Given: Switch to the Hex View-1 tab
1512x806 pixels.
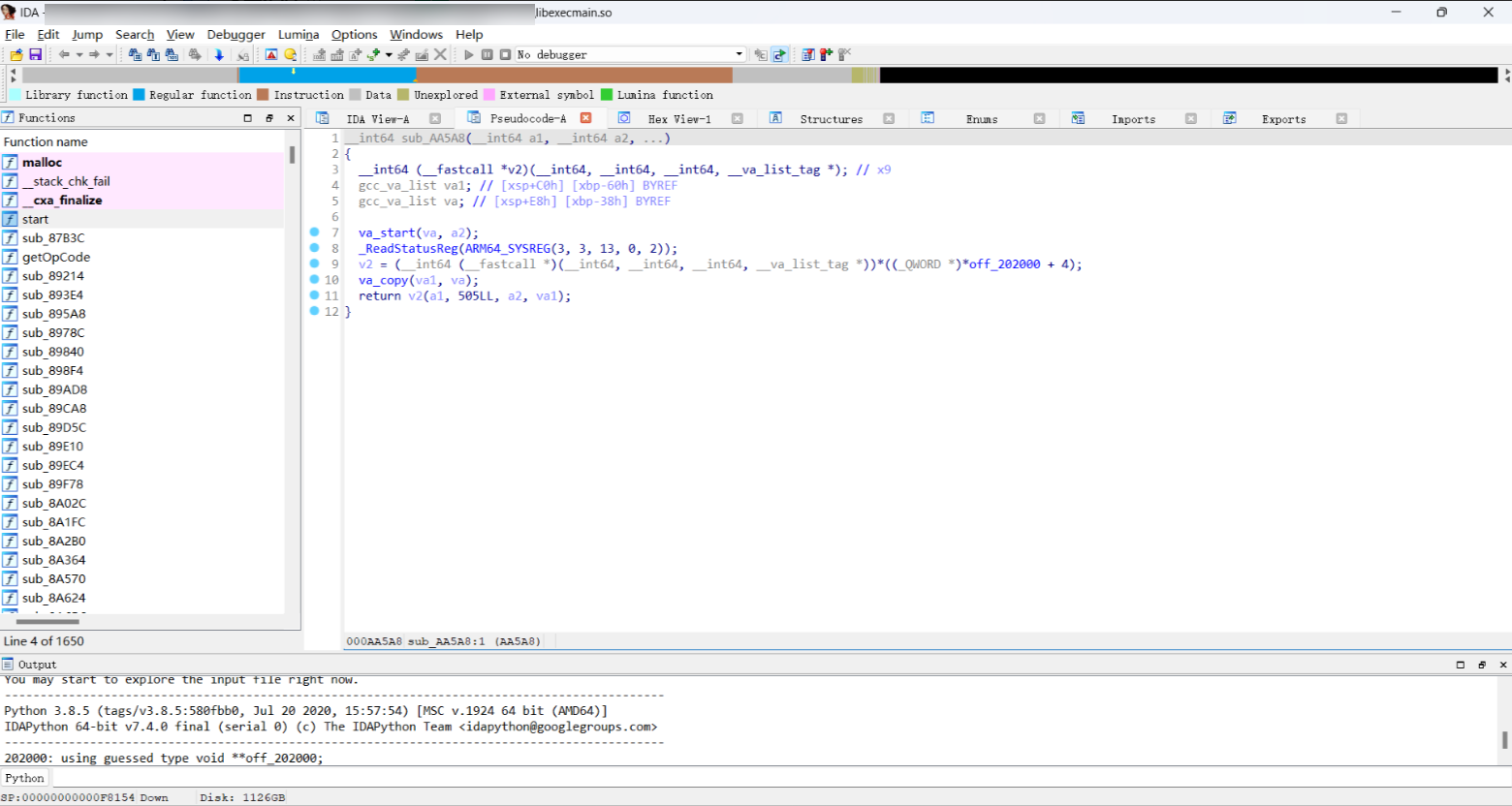Looking at the screenshot, I should click(x=679, y=119).
